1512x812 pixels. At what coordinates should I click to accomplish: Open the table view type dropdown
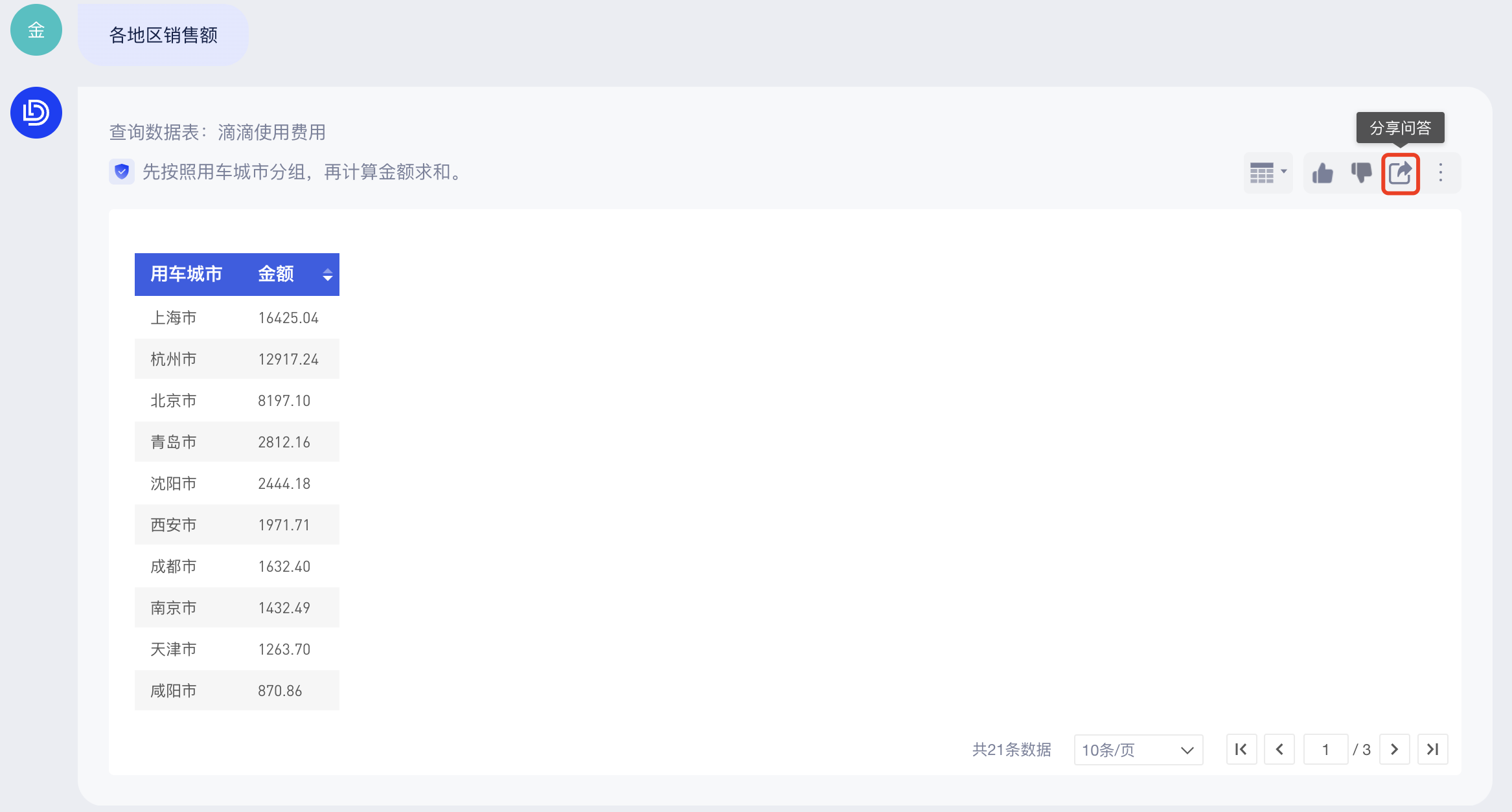pyautogui.click(x=1268, y=173)
